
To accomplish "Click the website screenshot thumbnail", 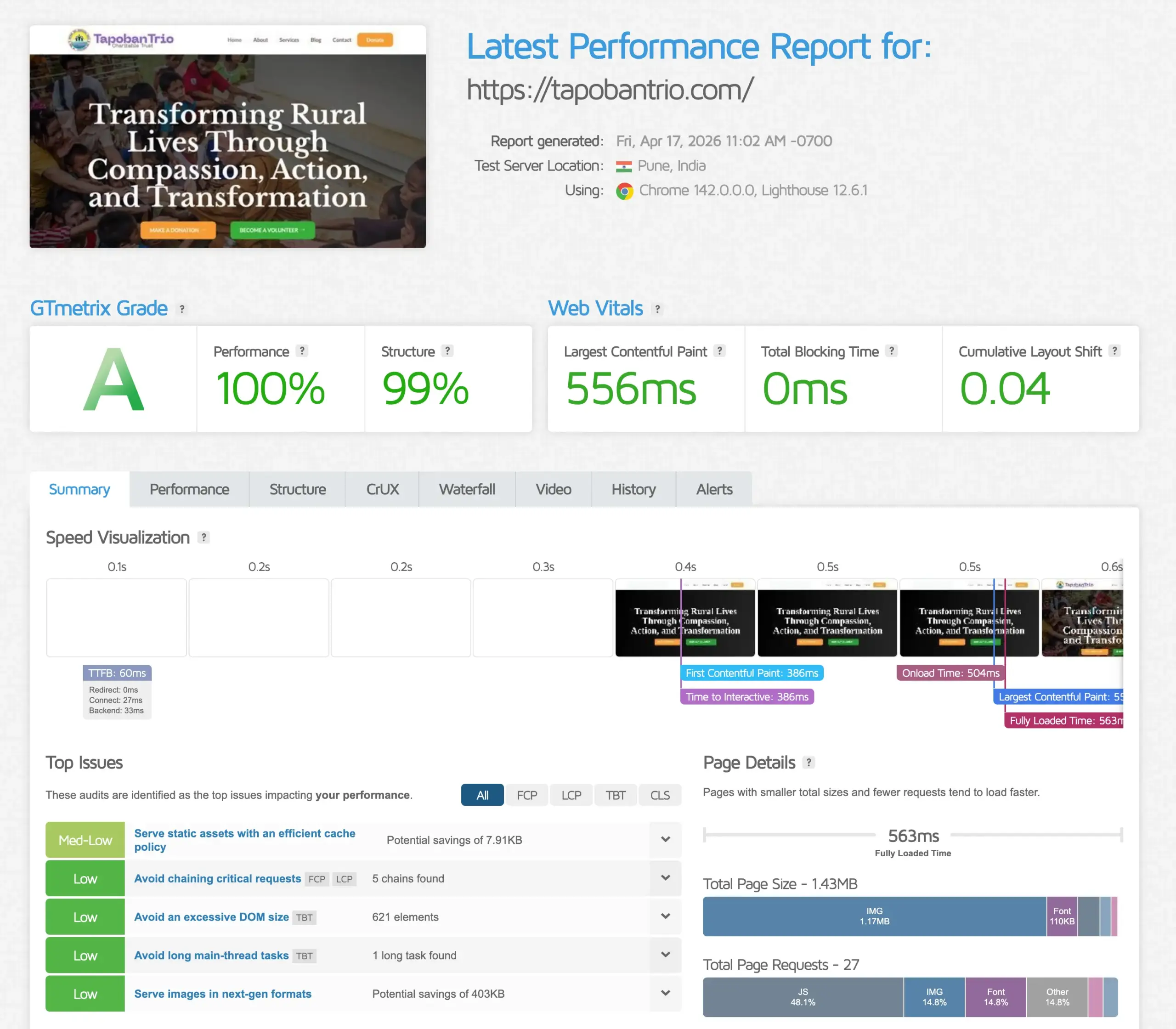I will point(228,136).
